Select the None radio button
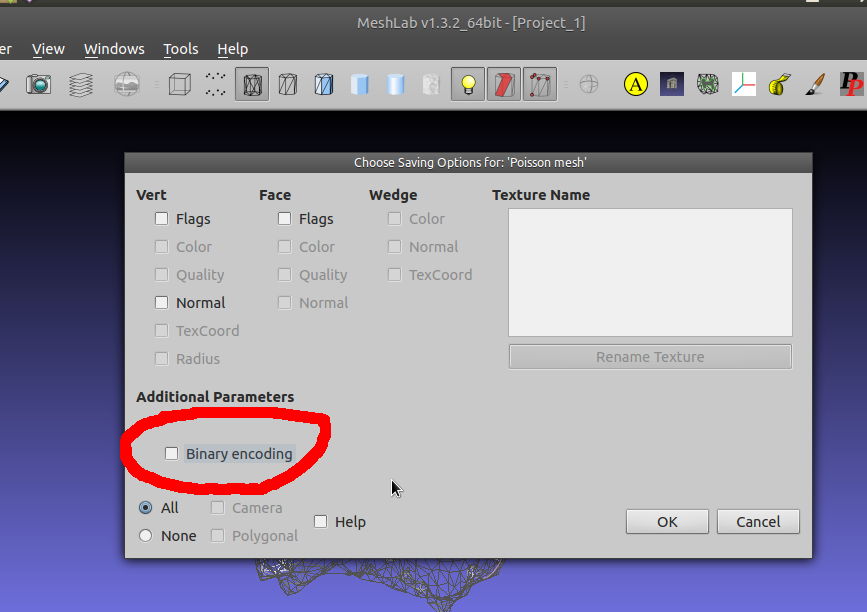The width and height of the screenshot is (867, 612). (145, 535)
